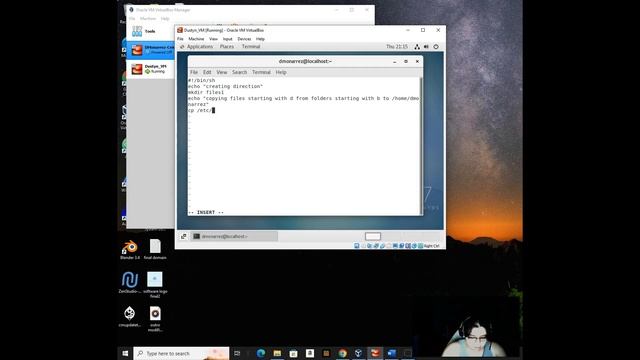This screenshot has height=360, width=640.
Task: Click the '#!/bin/sh' line in vim
Action: [202, 80]
